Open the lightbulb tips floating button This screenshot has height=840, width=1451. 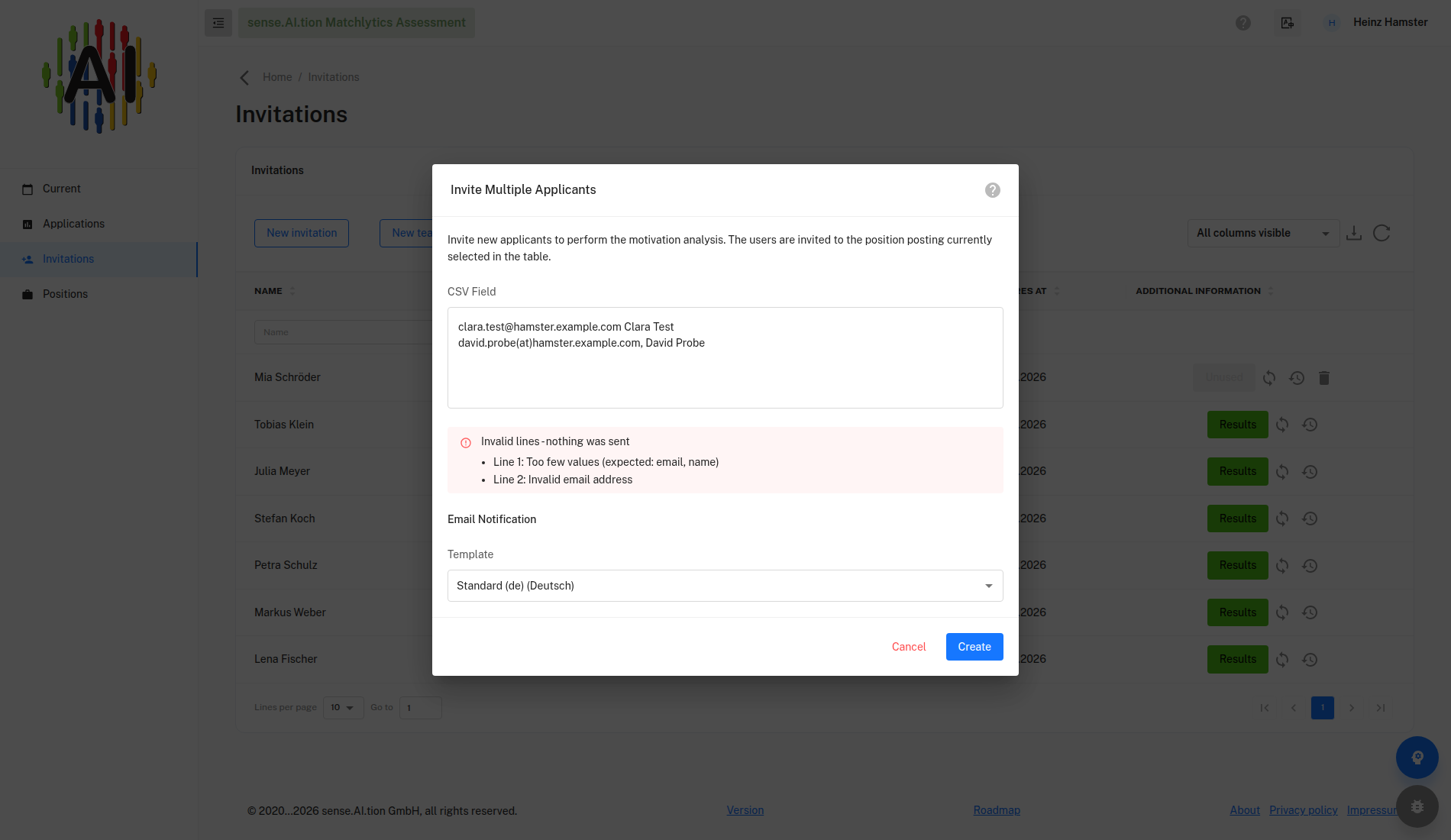1417,758
